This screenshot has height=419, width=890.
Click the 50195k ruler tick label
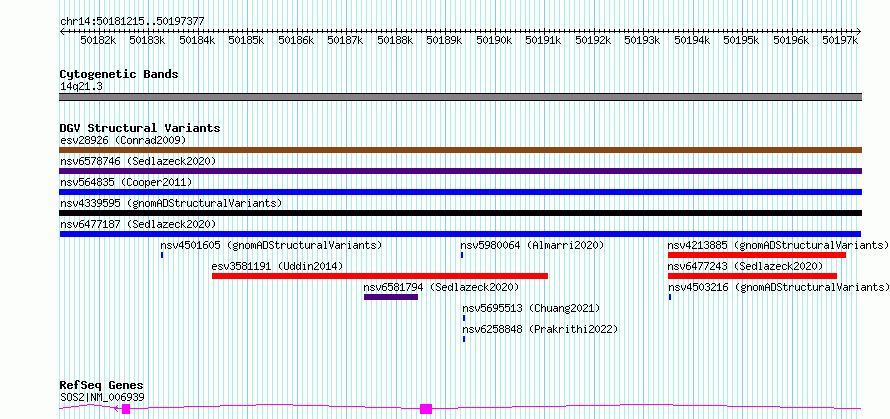tap(741, 40)
